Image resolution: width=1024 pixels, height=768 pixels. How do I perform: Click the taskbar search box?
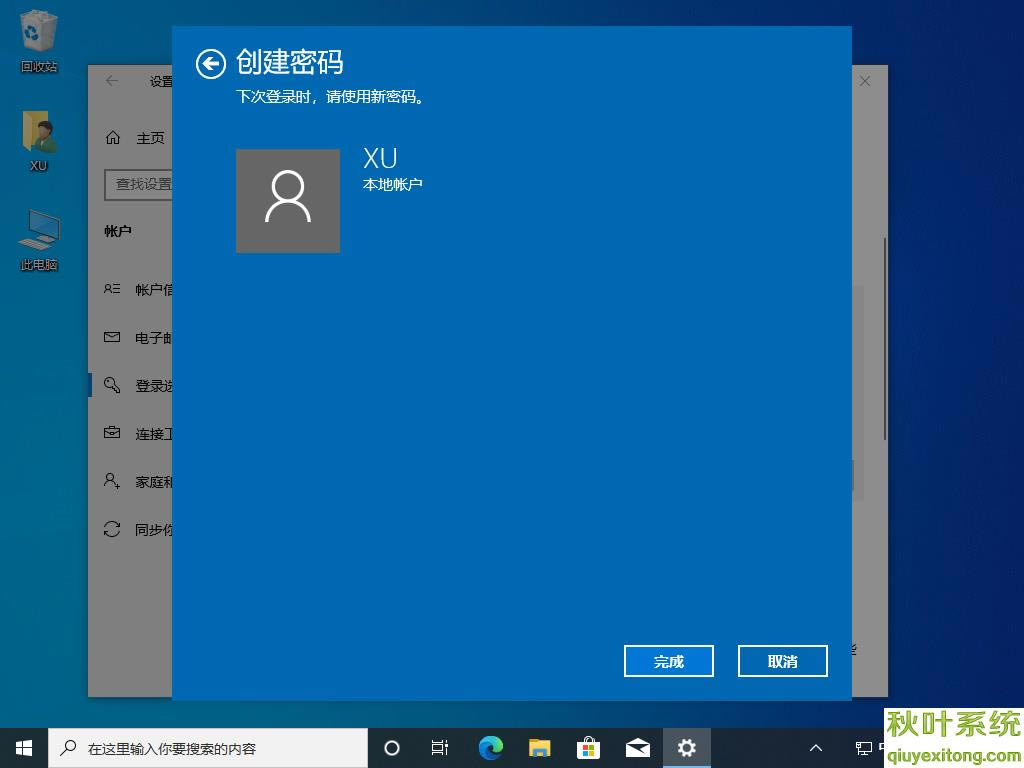(208, 748)
